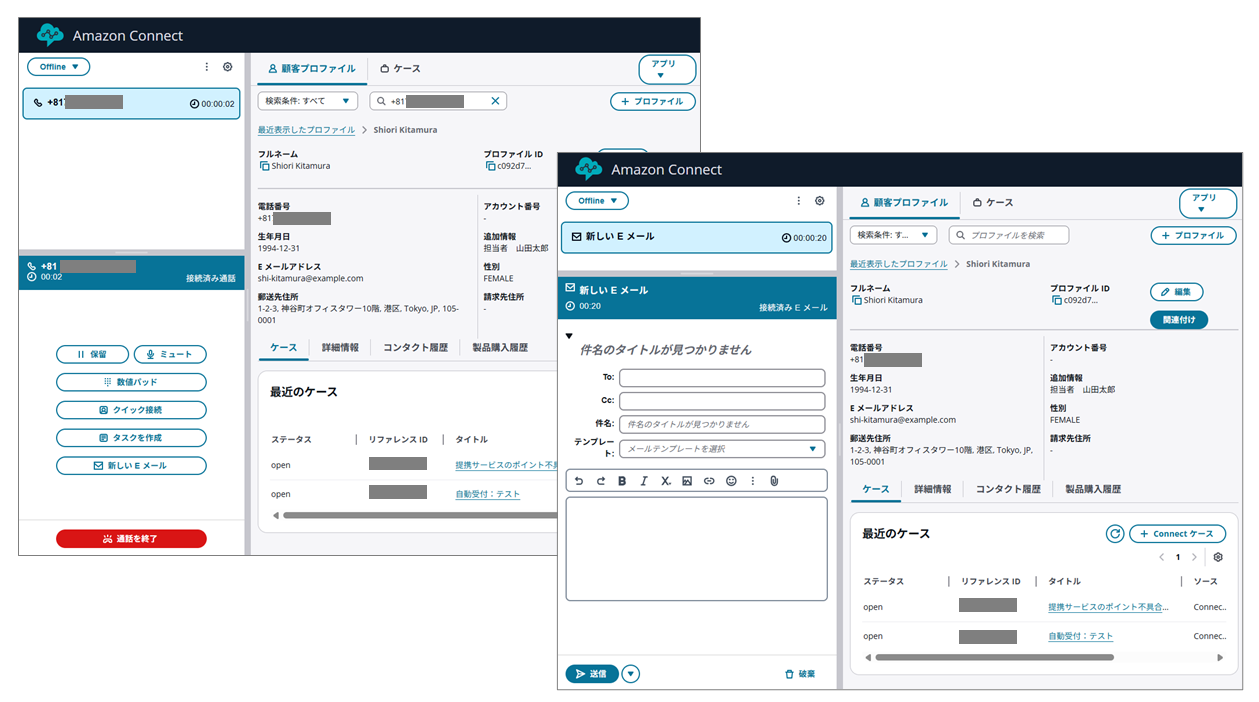
Task: Insert a hyperlink in the email
Action: click(709, 481)
